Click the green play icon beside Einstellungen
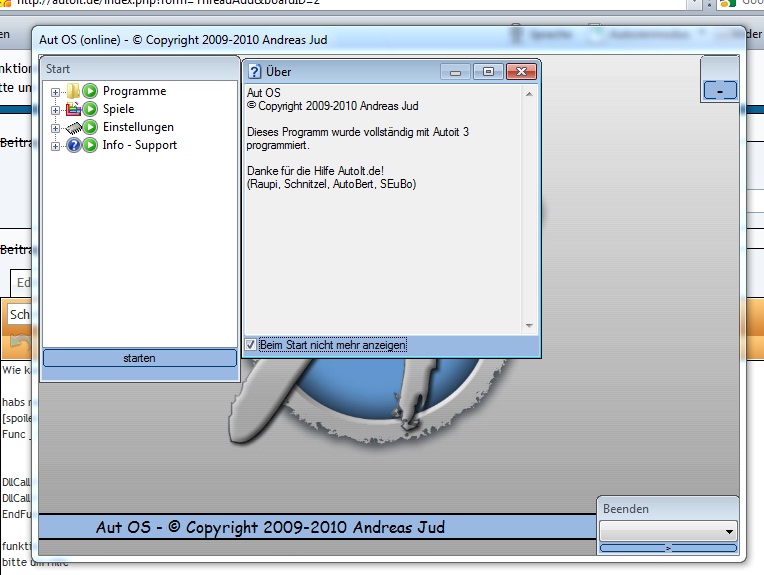 pos(90,127)
